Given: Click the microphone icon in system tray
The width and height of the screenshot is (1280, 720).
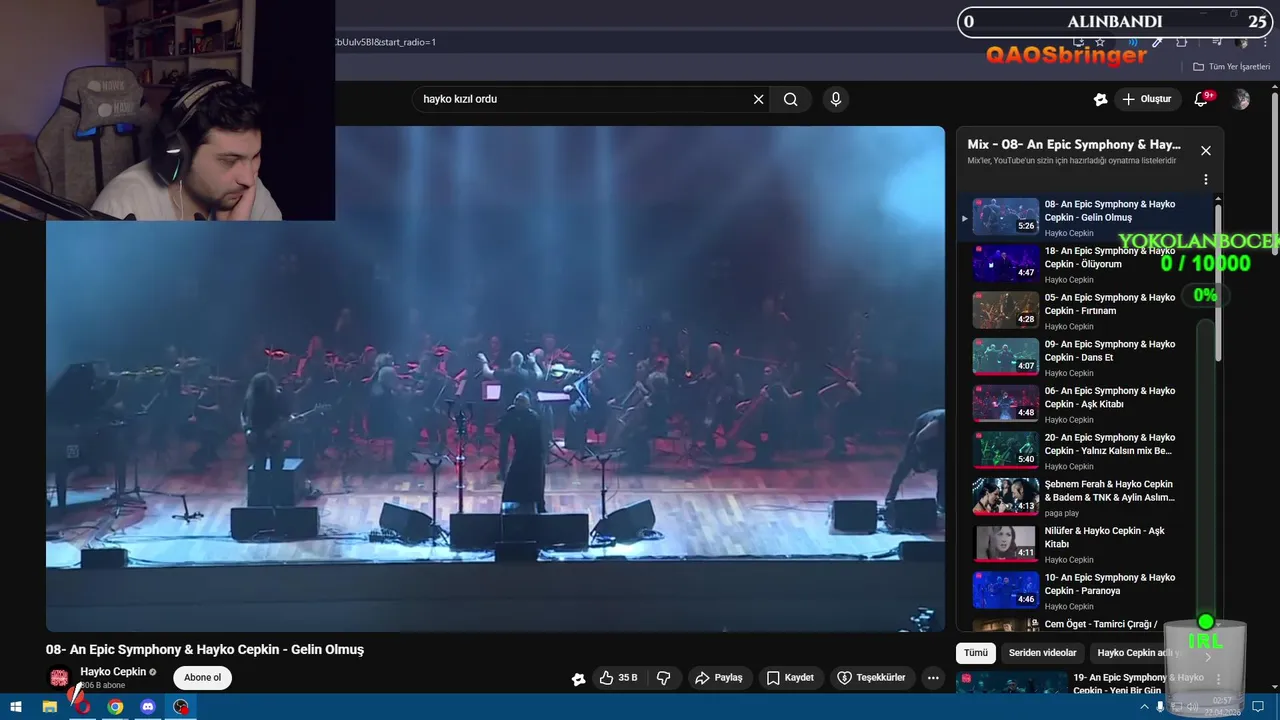Looking at the screenshot, I should click(1160, 707).
